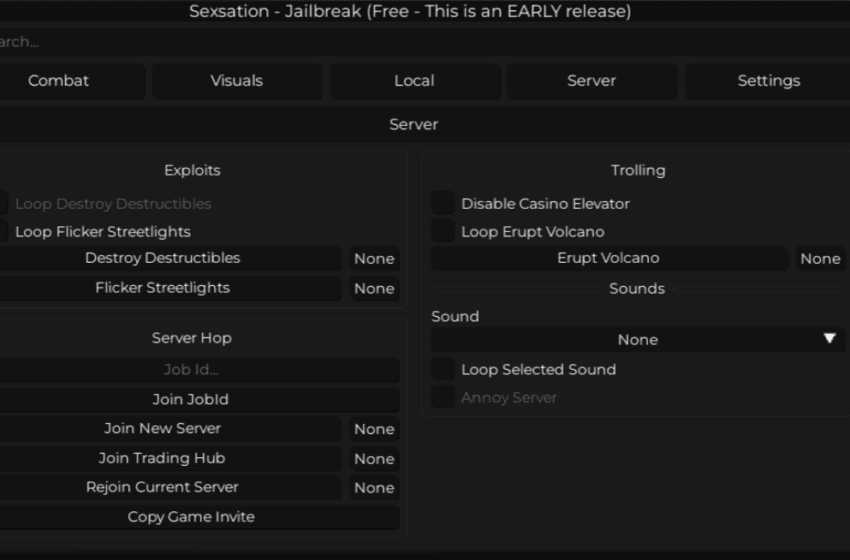850x560 pixels.
Task: Click the Sound label above the dropdown
Action: [455, 316]
